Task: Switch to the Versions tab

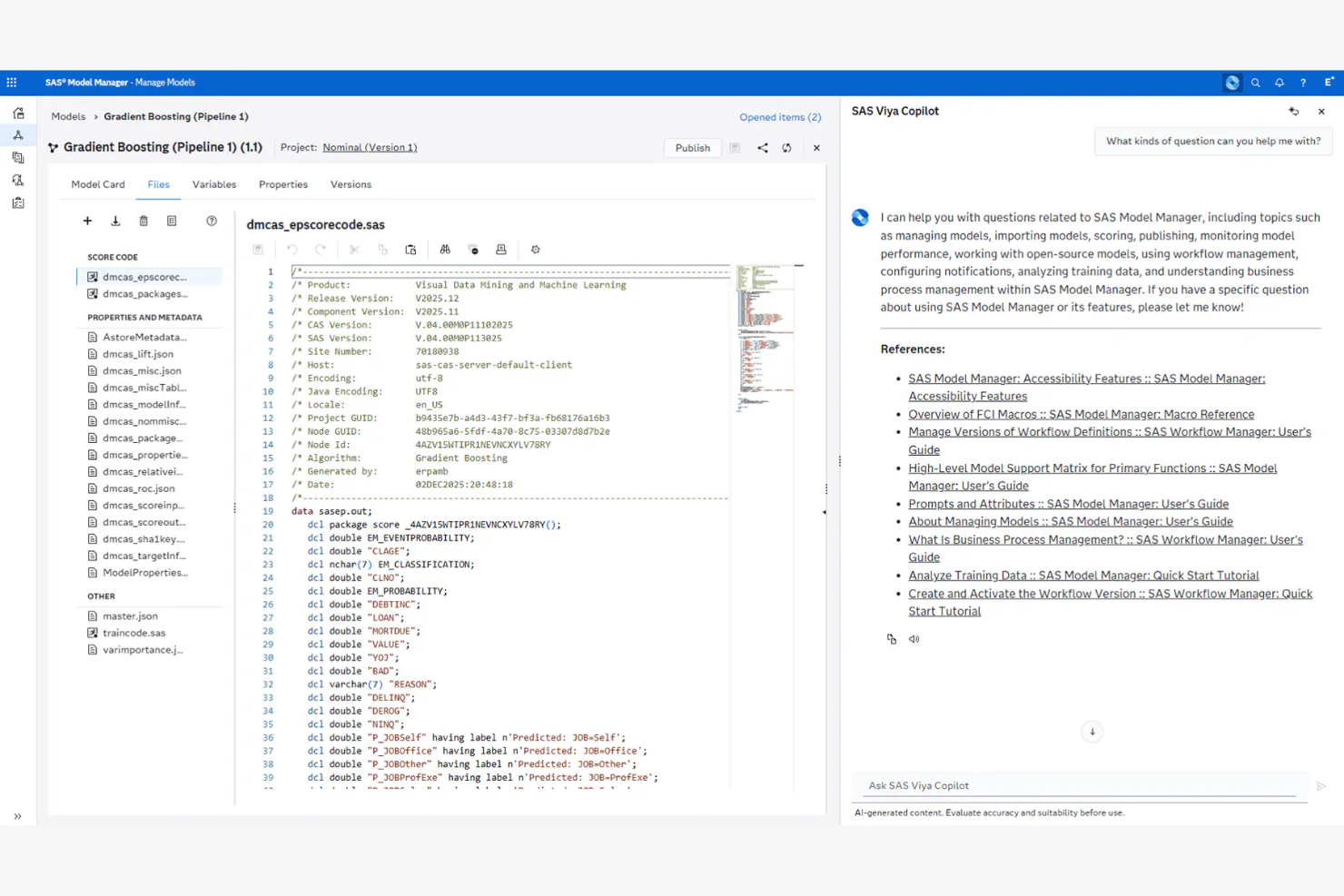Action: 351,184
